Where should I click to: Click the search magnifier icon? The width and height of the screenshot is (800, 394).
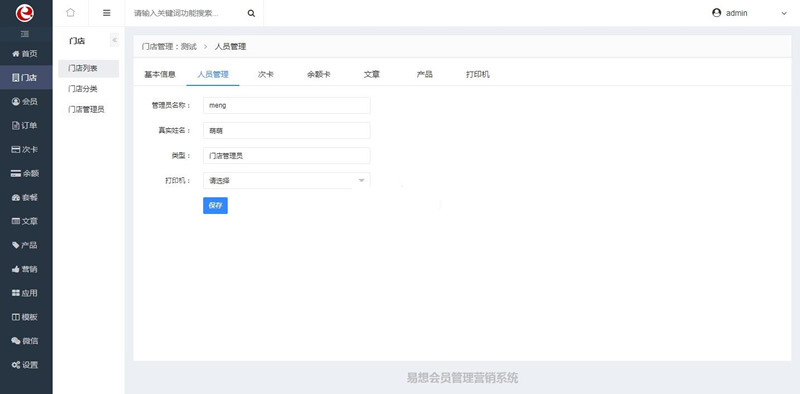click(x=251, y=13)
